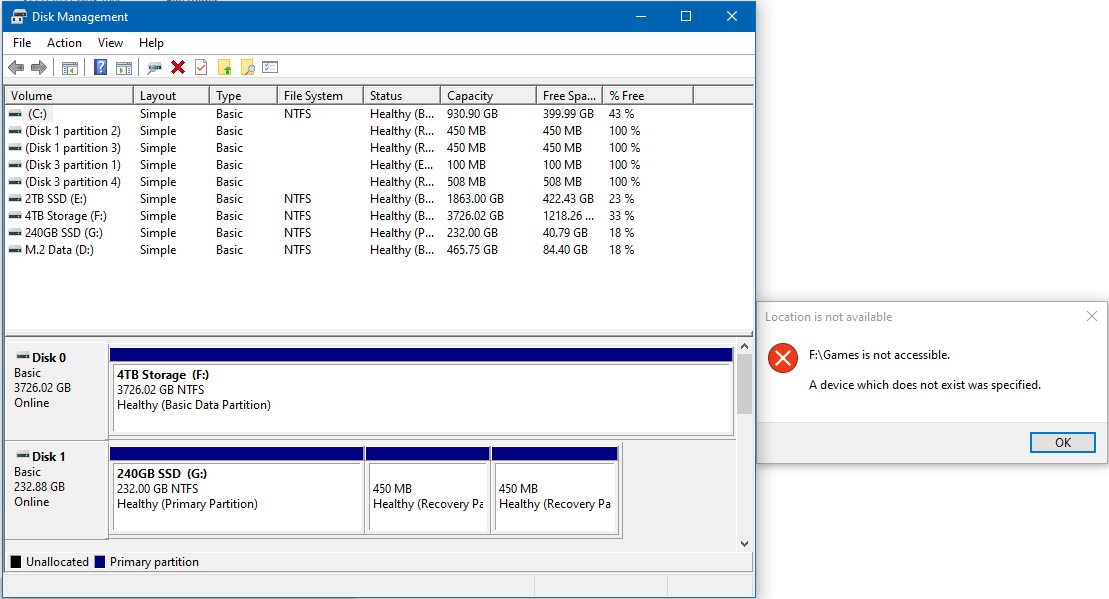
Task: Sort by the Status column header
Action: click(x=402, y=95)
